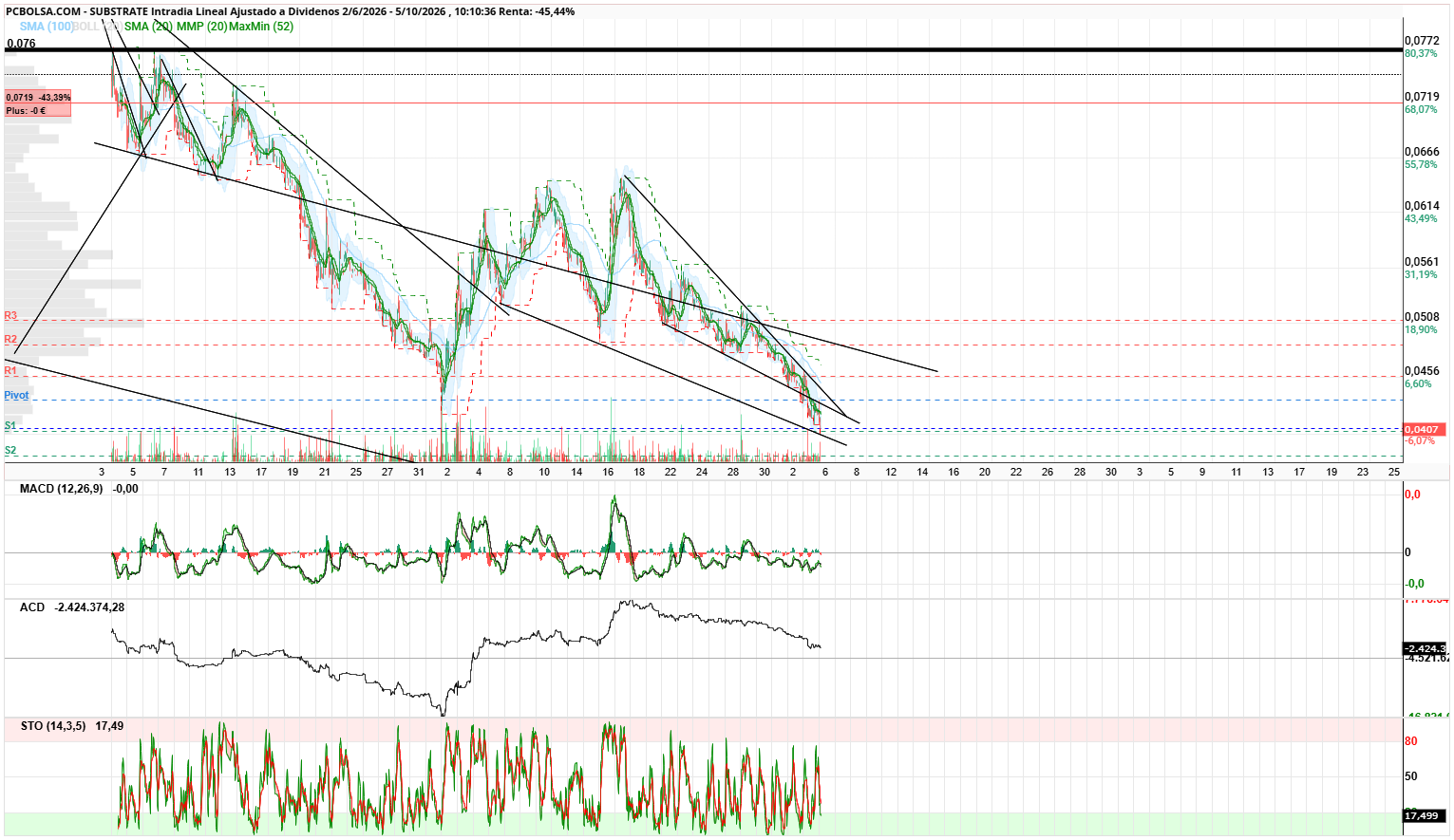Image resolution: width=1454 pixels, height=840 pixels.
Task: Click the '0,076' resistance line label
Action: [21, 44]
